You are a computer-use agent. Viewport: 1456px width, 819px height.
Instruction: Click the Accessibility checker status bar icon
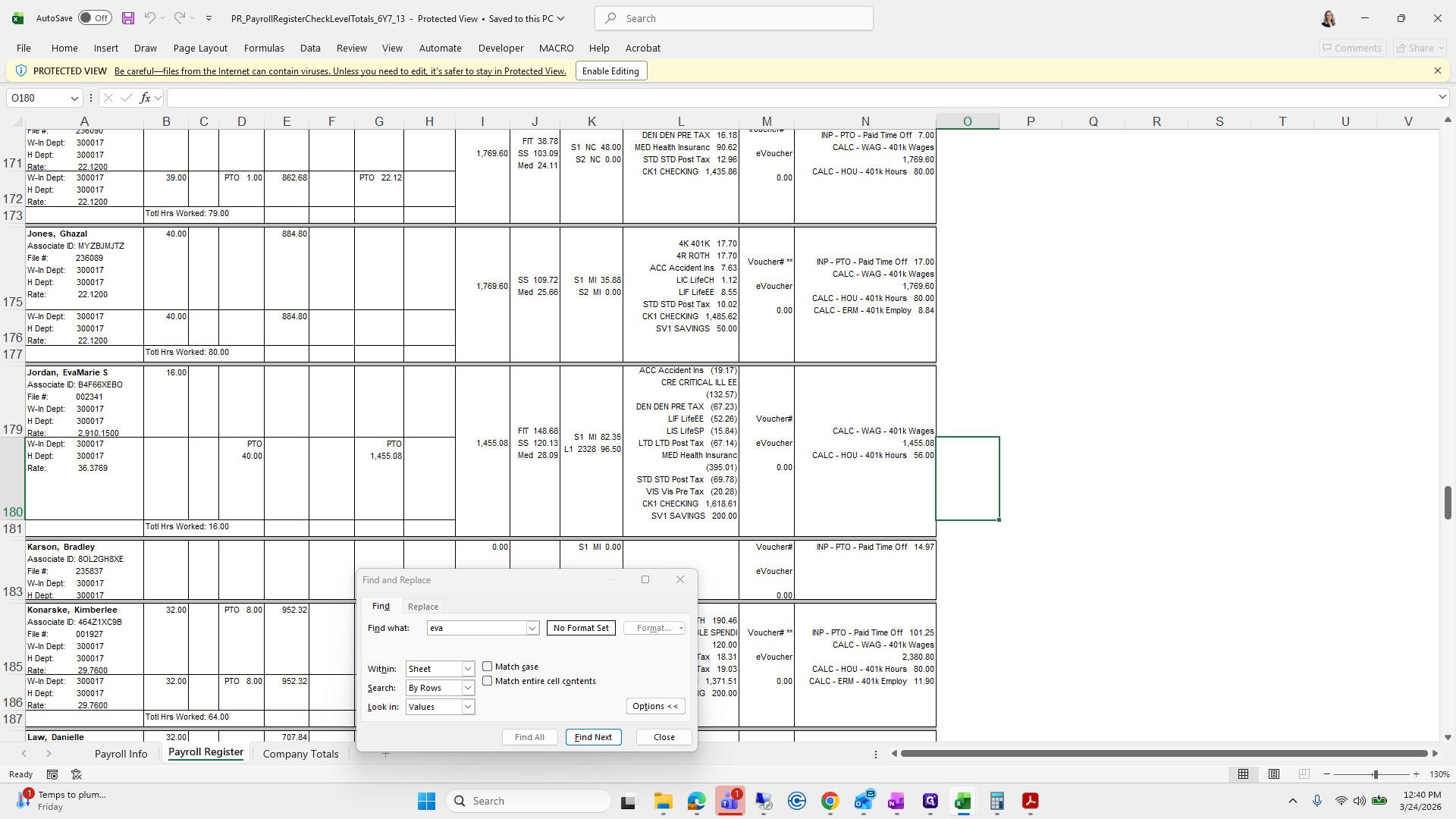pyautogui.click(x=77, y=774)
